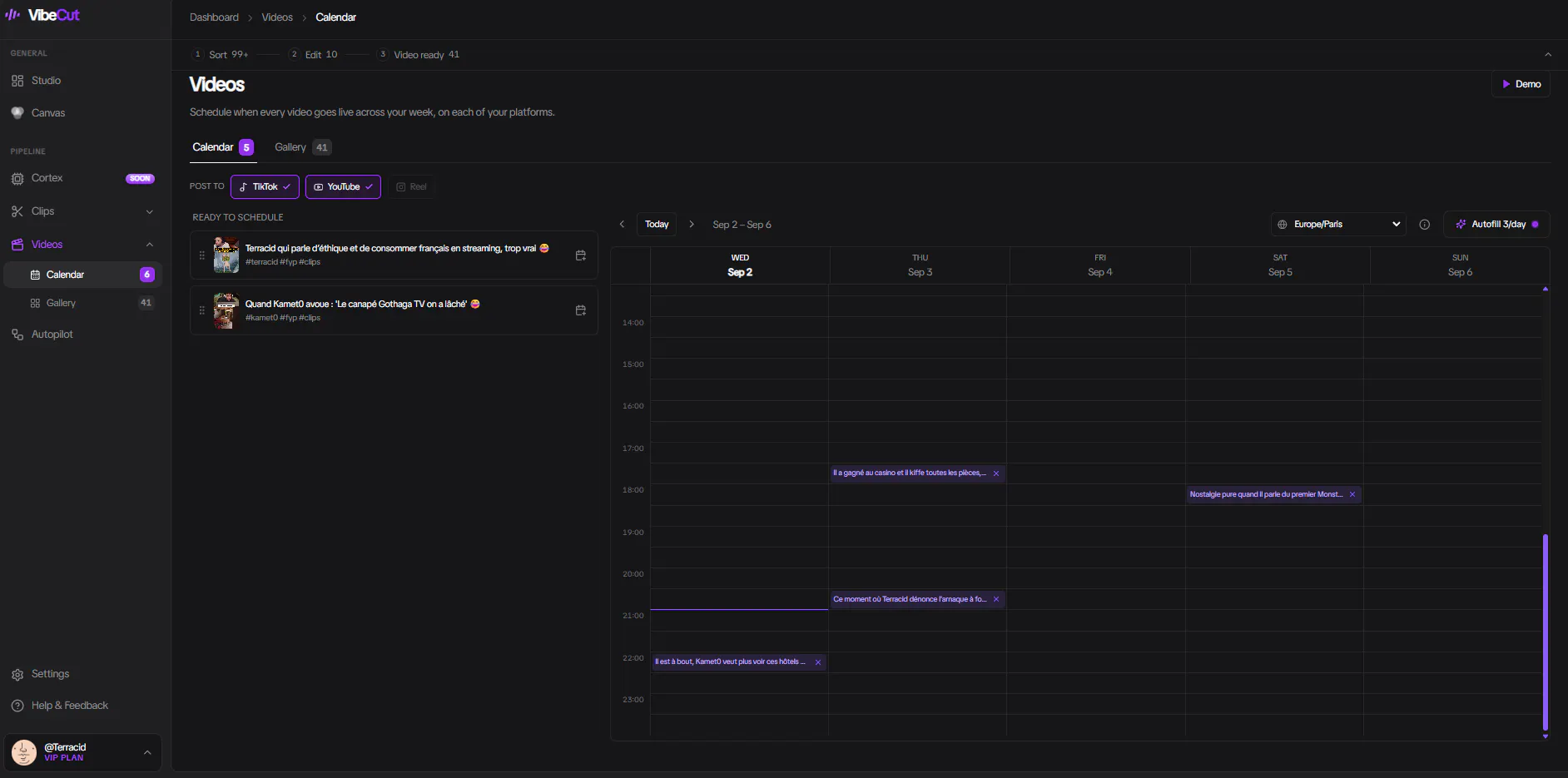Remove the 'Il est à bout, Kamet0' event
The height and width of the screenshot is (778, 1568).
(x=818, y=663)
